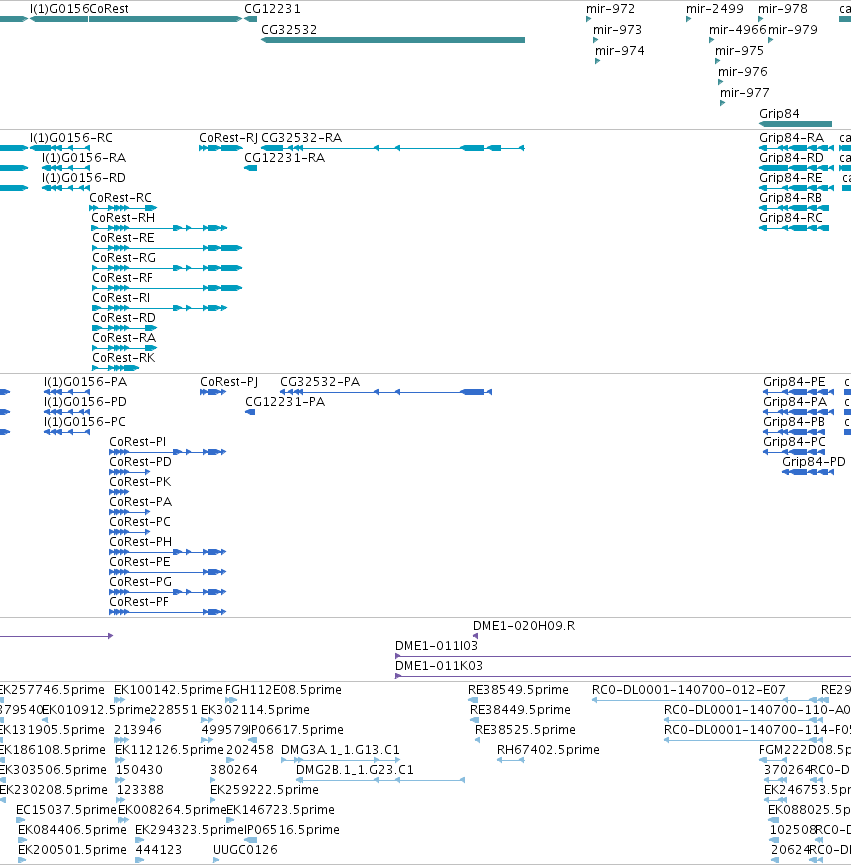Select protein l(1)G0156-PA
851x865 pixels.
(x=67, y=392)
